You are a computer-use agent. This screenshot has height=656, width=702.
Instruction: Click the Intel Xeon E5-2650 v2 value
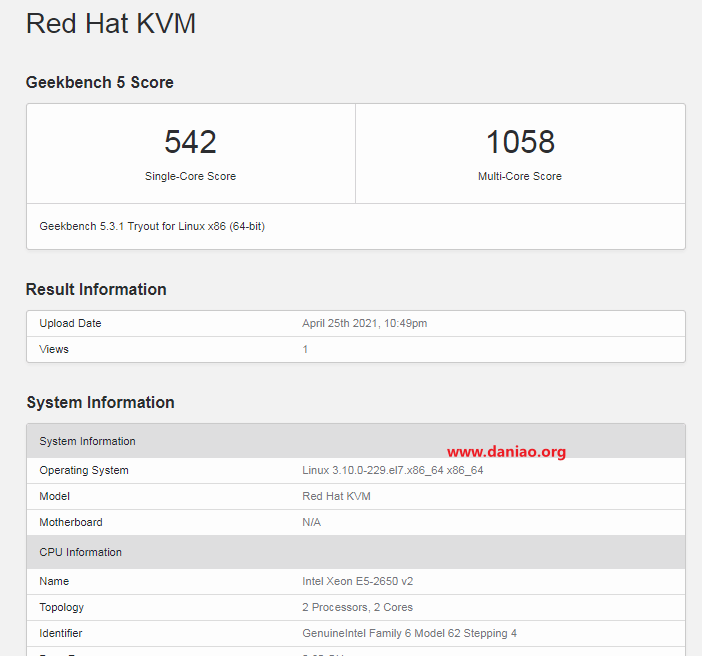click(358, 581)
